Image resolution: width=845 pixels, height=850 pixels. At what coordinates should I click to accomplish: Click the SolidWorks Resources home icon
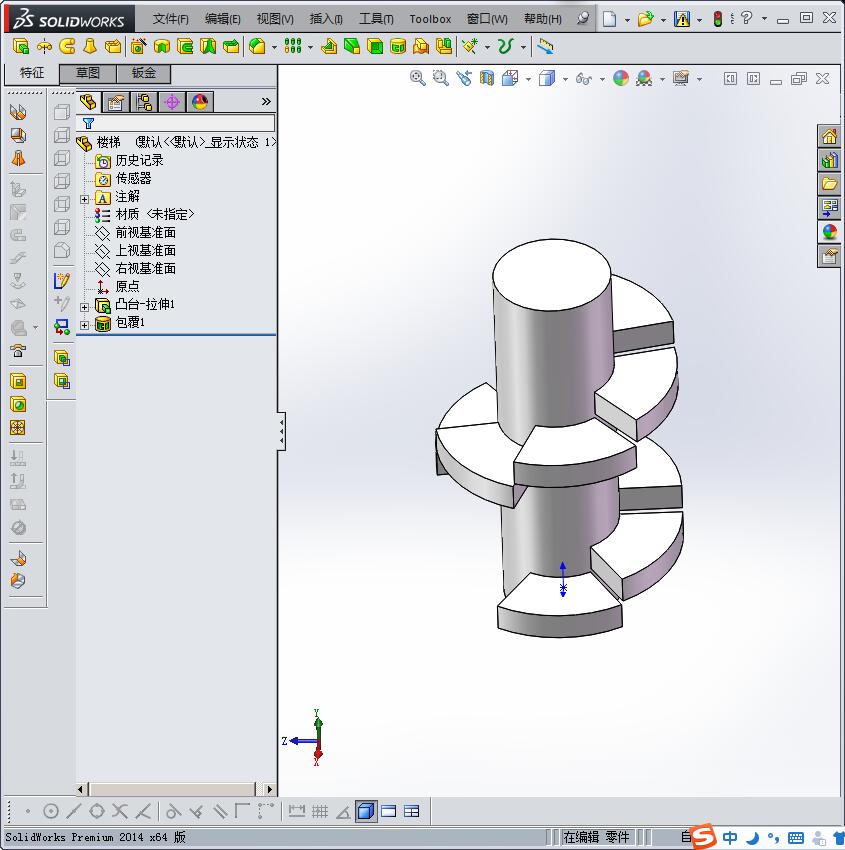(829, 136)
